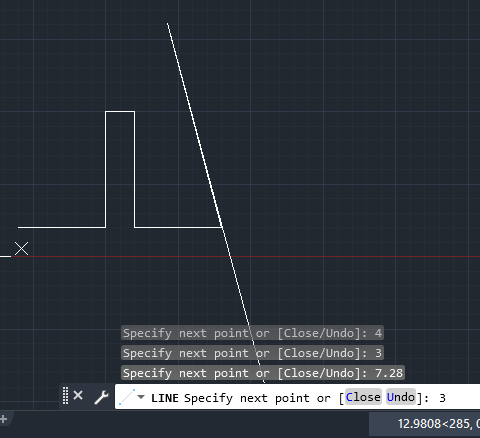The image size is (480, 438).
Task: Click the left vertical edge of the rectangle
Action: pos(106,169)
